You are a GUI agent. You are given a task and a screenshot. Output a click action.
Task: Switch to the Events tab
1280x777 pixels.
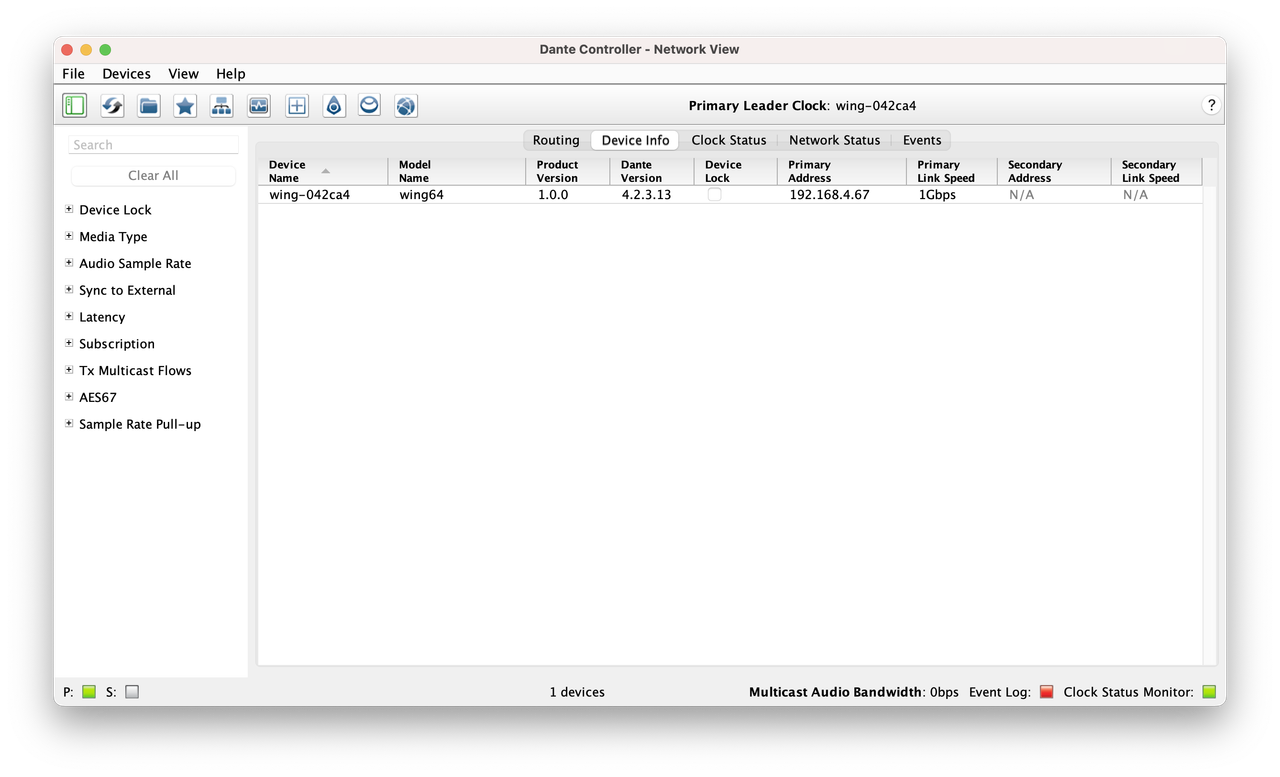click(922, 140)
